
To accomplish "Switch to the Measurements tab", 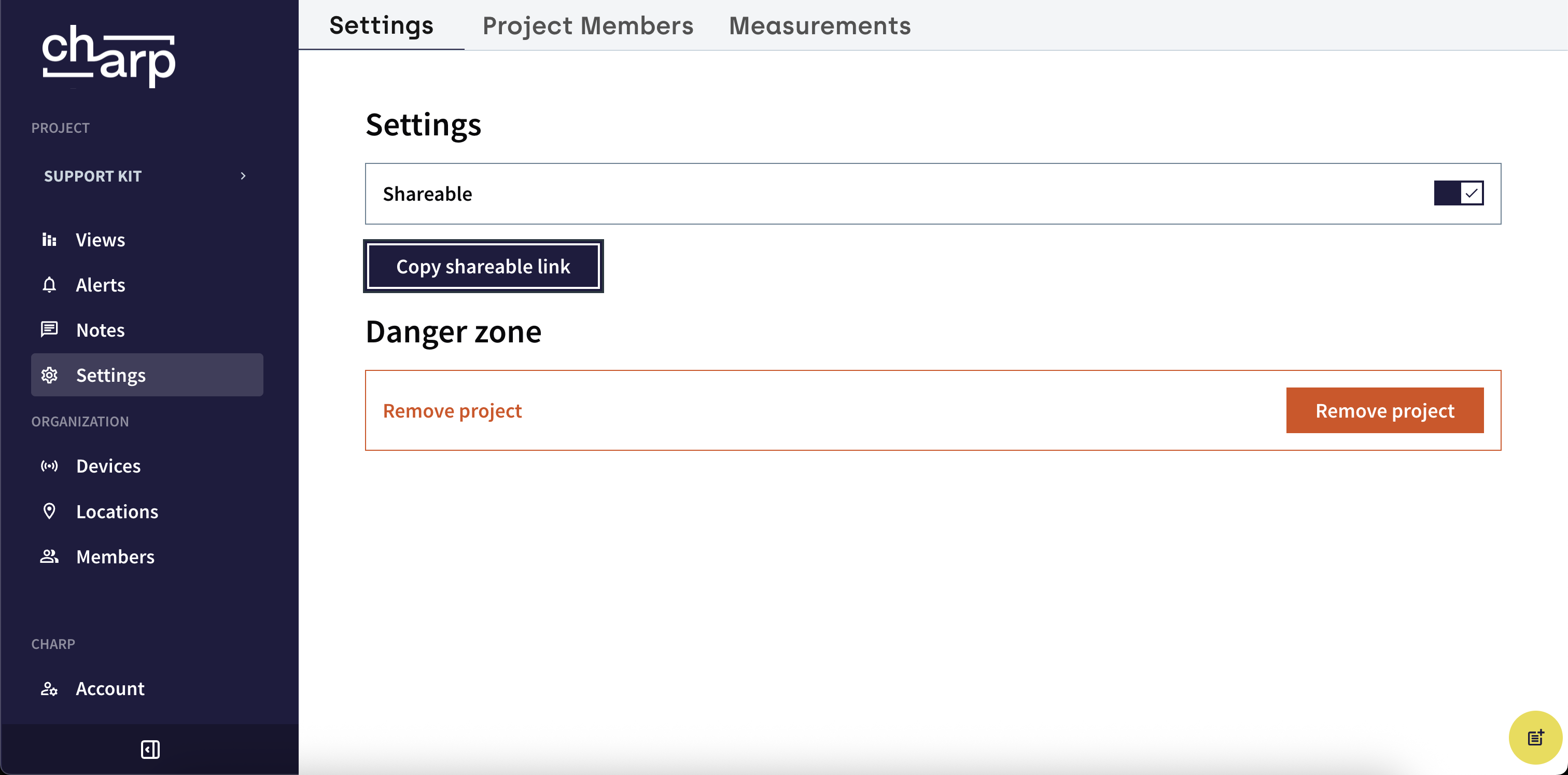I will 820,25.
